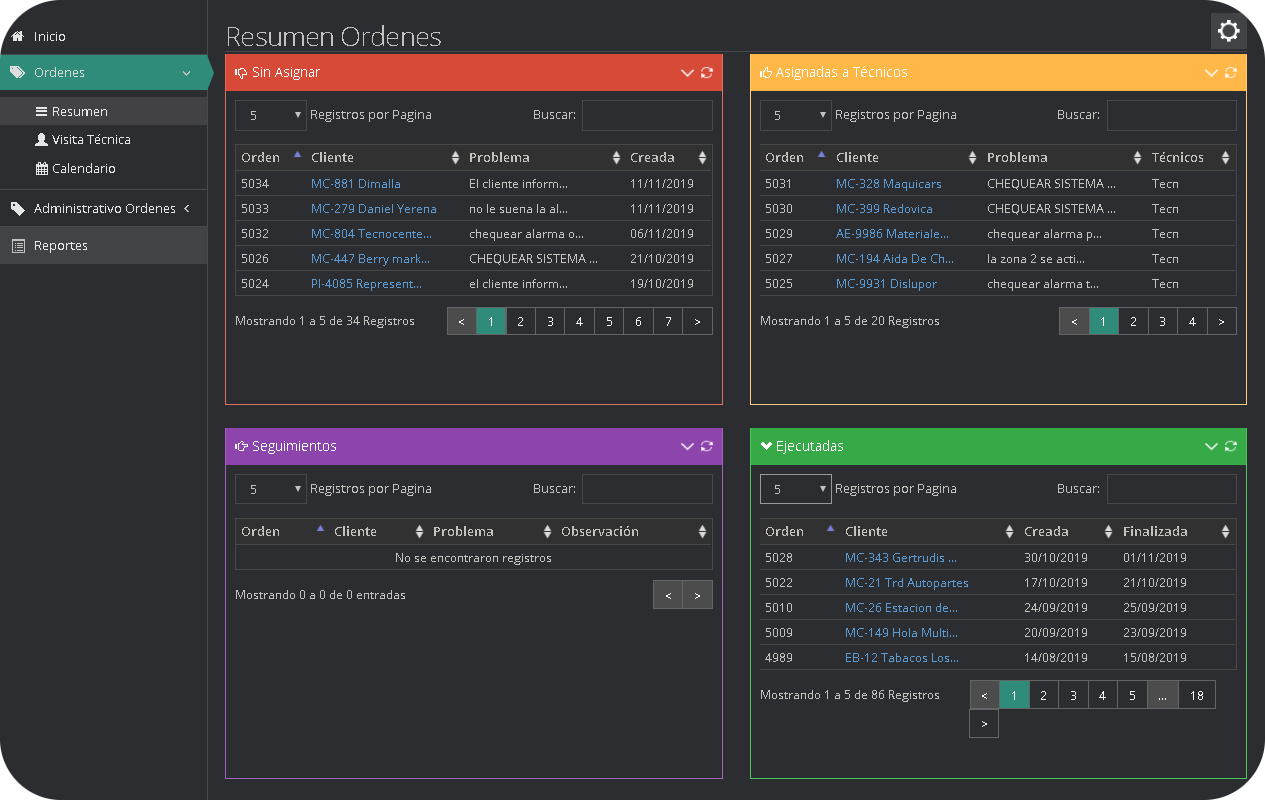Expand Administrativo Ordenes sidebar menu
Image resolution: width=1265 pixels, height=800 pixels.
click(104, 209)
